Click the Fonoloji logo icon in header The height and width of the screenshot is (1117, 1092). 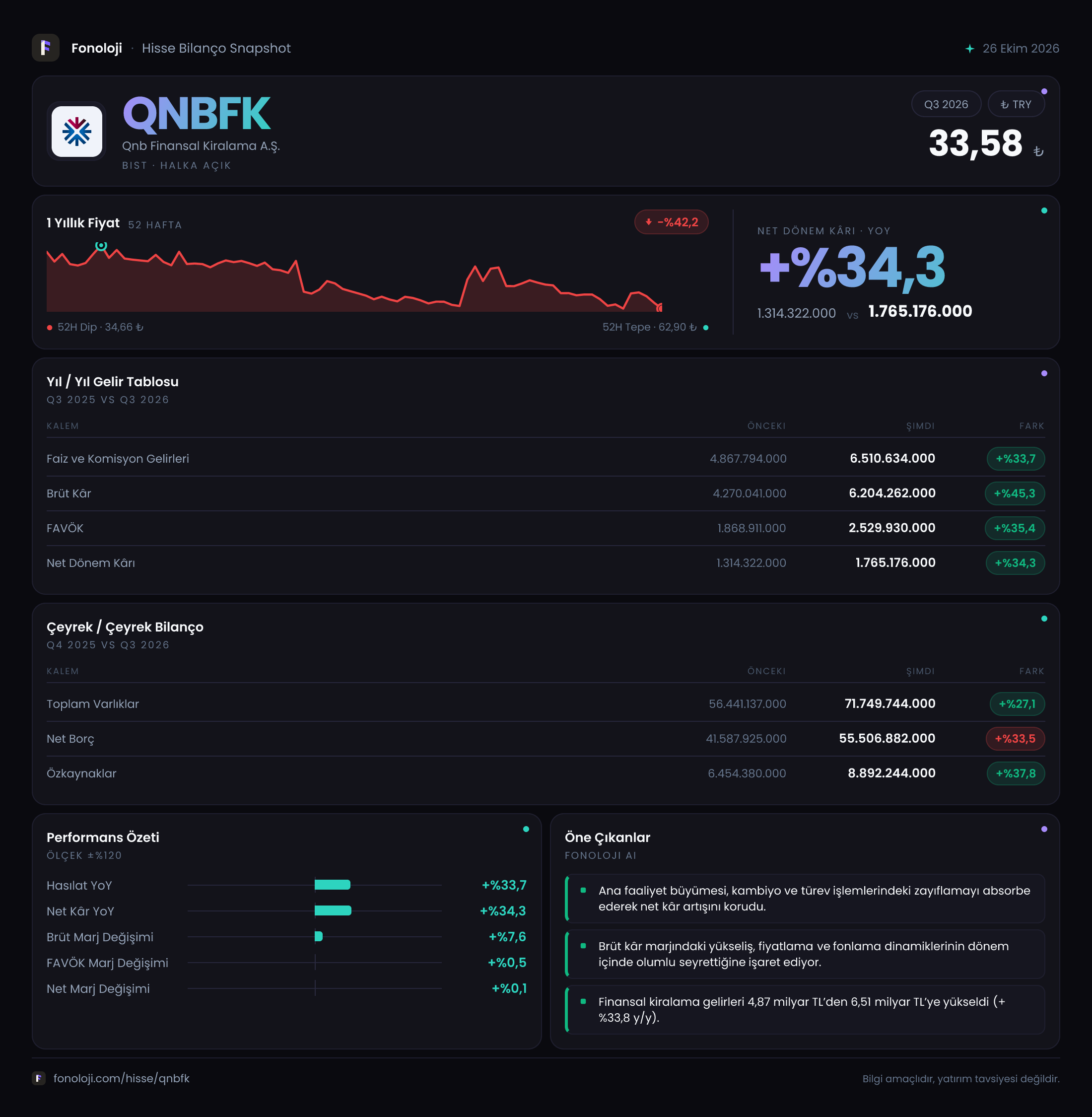(x=45, y=48)
